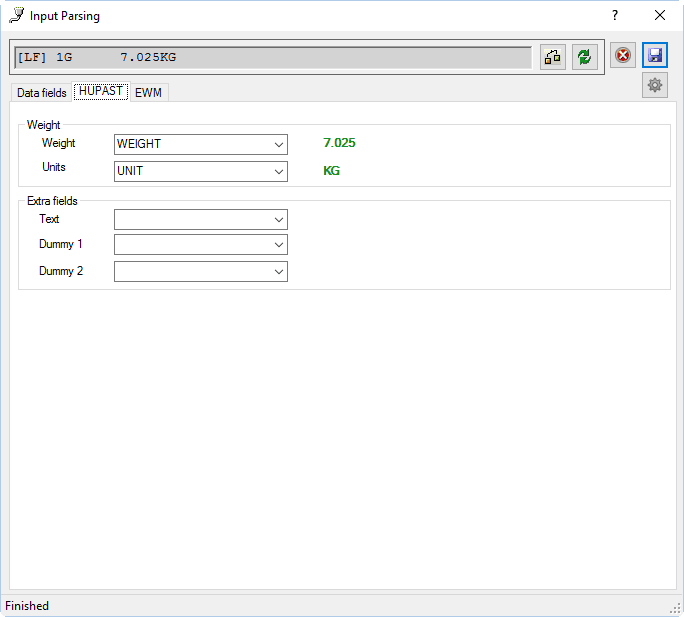Click the input string field with 7.025KG

(x=273, y=58)
